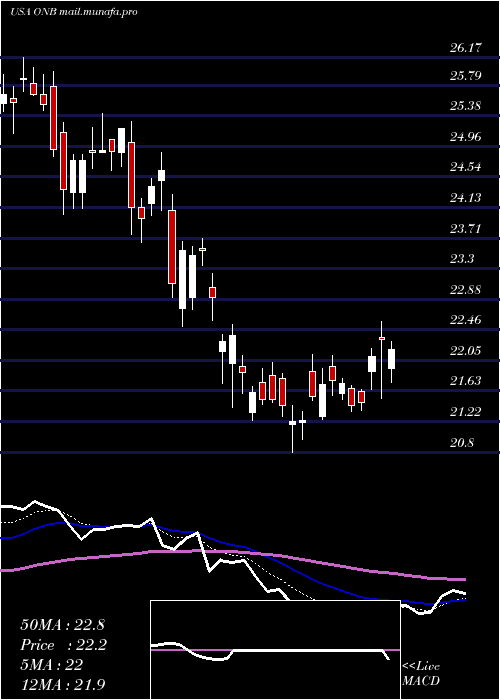
Task: Click the 25.79 price axis label
Action: (x=466, y=75)
